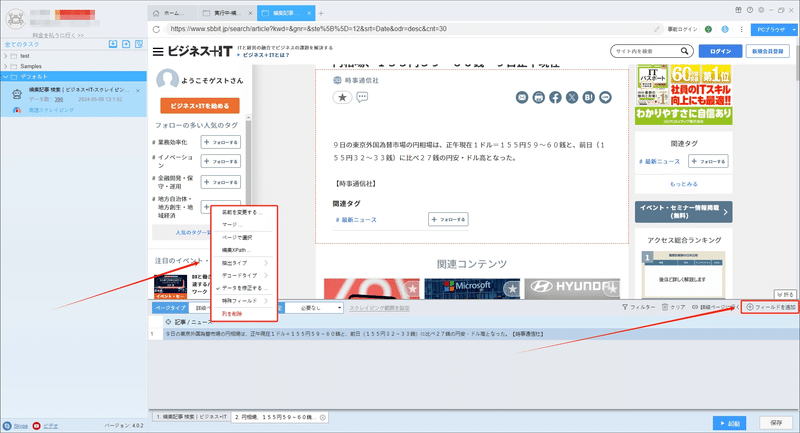Viewport: 800px width, 433px height.
Task: Open the 必要なし dropdown
Action: coord(314,308)
